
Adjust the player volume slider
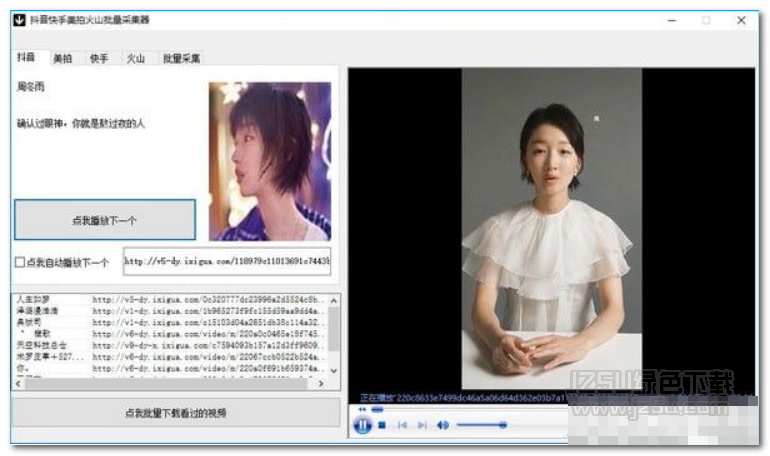pos(481,425)
